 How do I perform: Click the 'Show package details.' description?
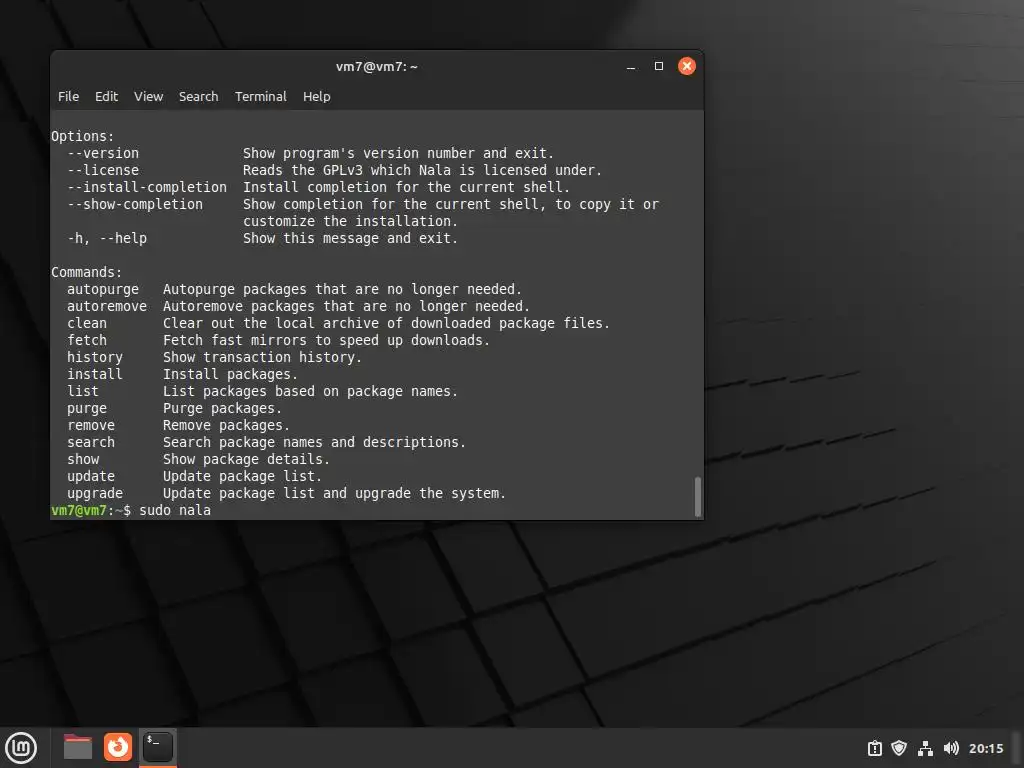[246, 459]
